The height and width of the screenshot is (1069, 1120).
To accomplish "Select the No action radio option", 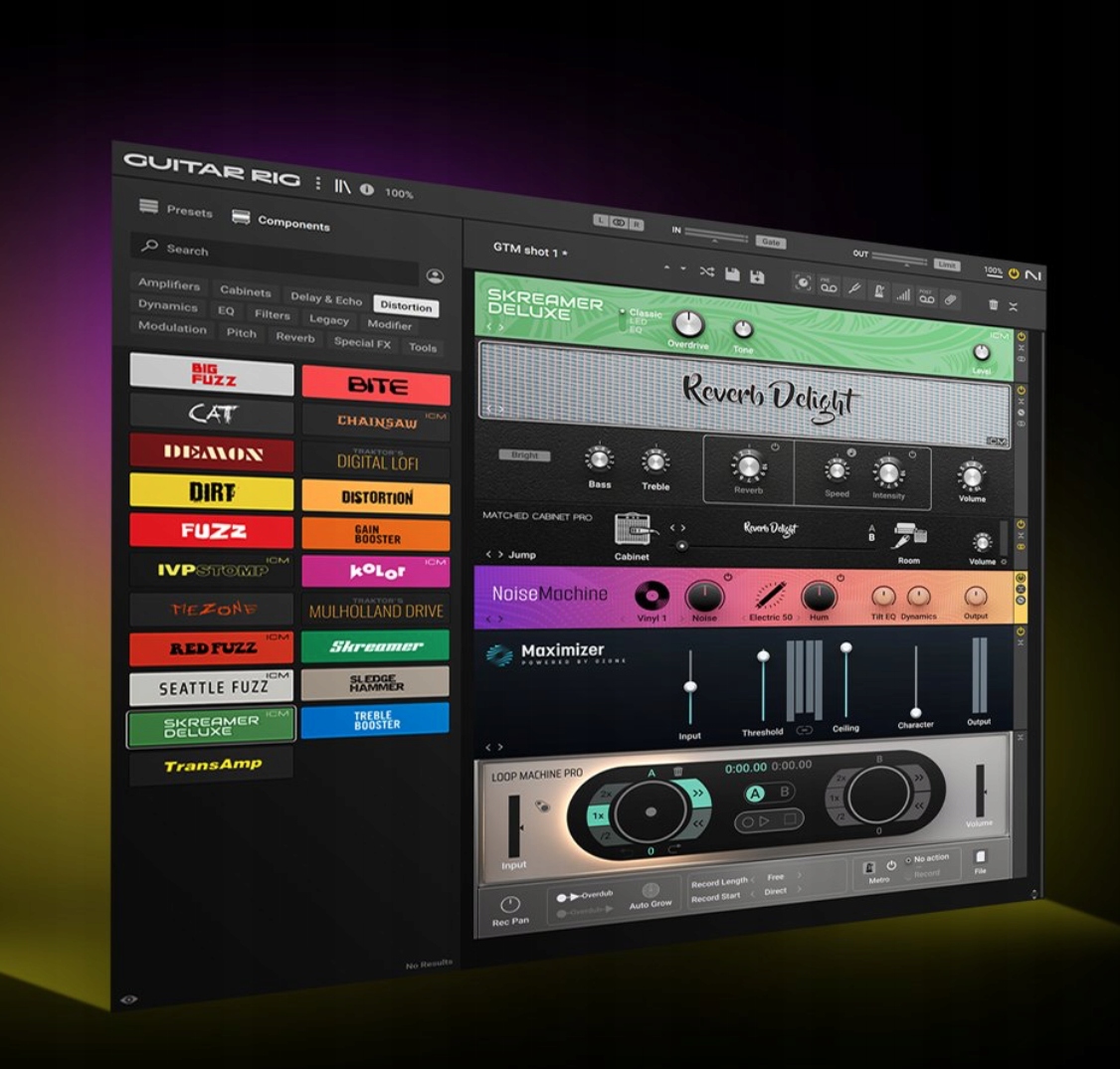I will [908, 860].
